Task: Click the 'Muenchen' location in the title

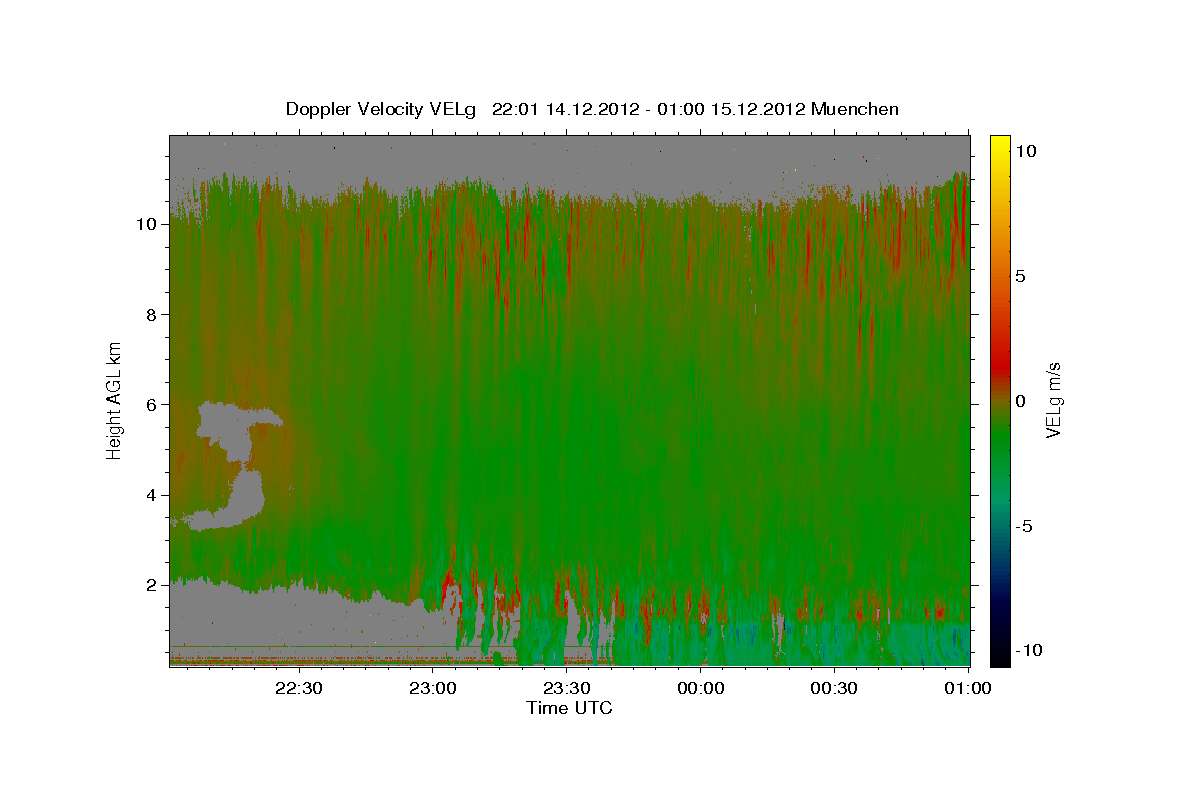Action: pyautogui.click(x=855, y=109)
